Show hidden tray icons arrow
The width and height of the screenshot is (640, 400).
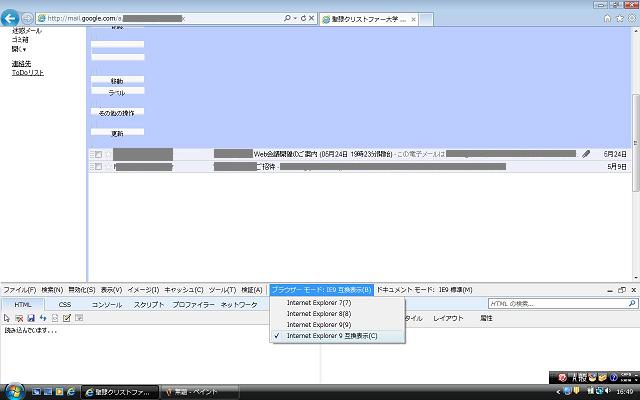[558, 391]
